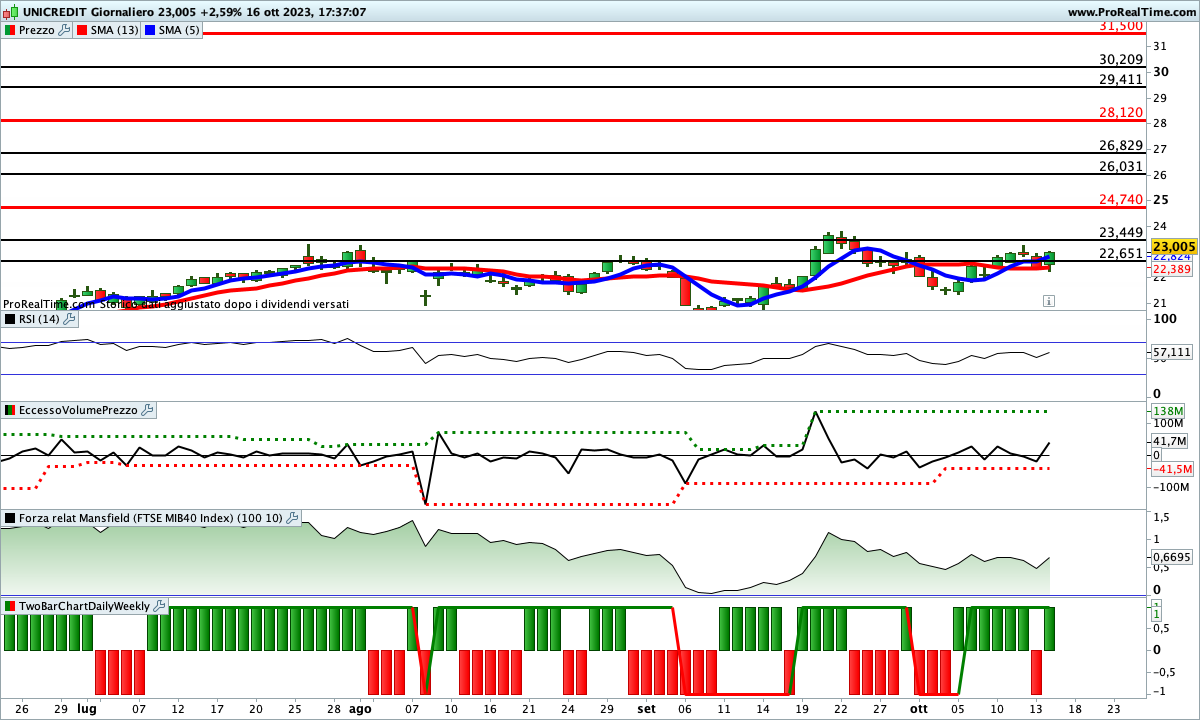This screenshot has width=1200, height=720.
Task: Click the bold 25 on the price axis
Action: click(x=1161, y=200)
